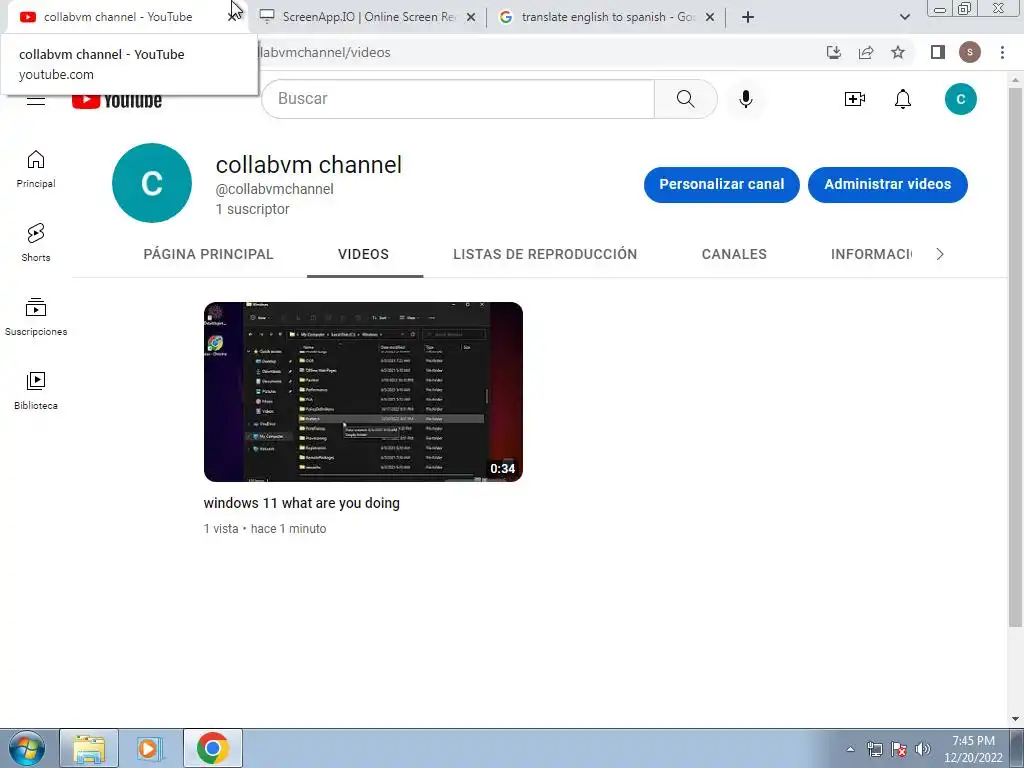Close the ScreenApp.IO tab
1024x768 pixels.
click(x=471, y=18)
